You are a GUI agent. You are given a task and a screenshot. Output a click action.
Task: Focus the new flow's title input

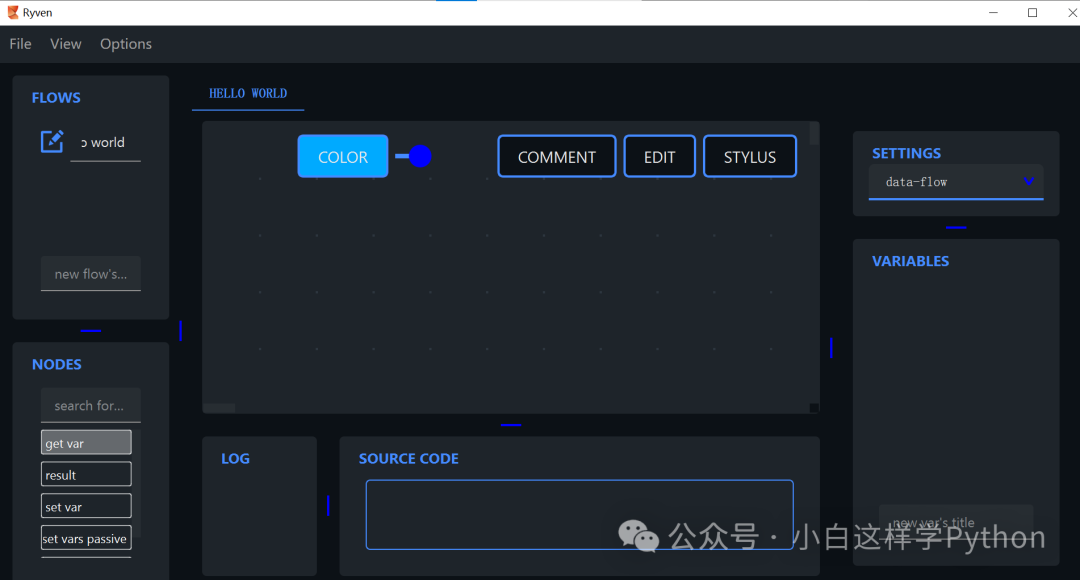91,274
